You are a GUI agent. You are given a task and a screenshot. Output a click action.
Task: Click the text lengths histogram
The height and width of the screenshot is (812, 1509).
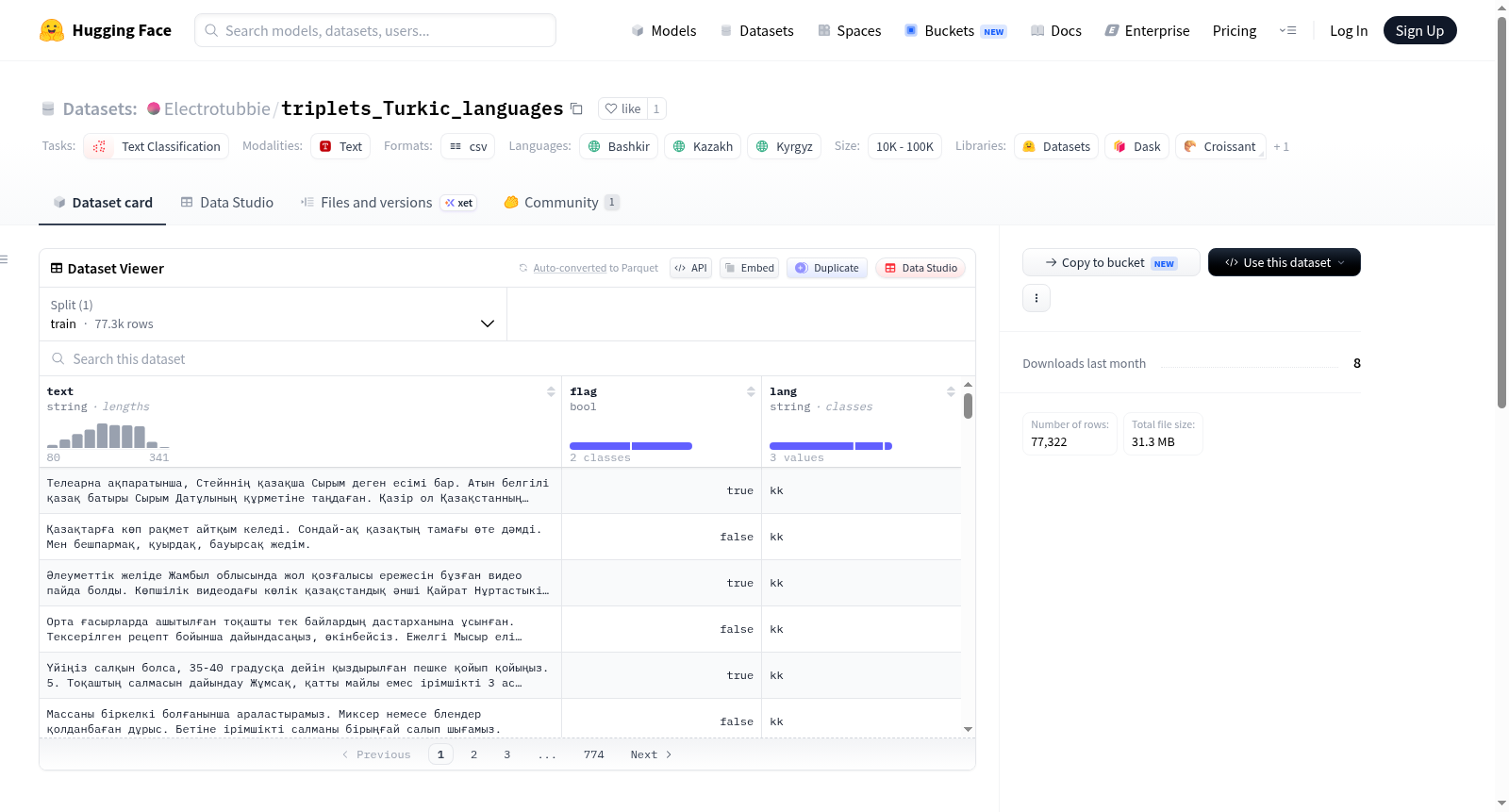point(108,436)
